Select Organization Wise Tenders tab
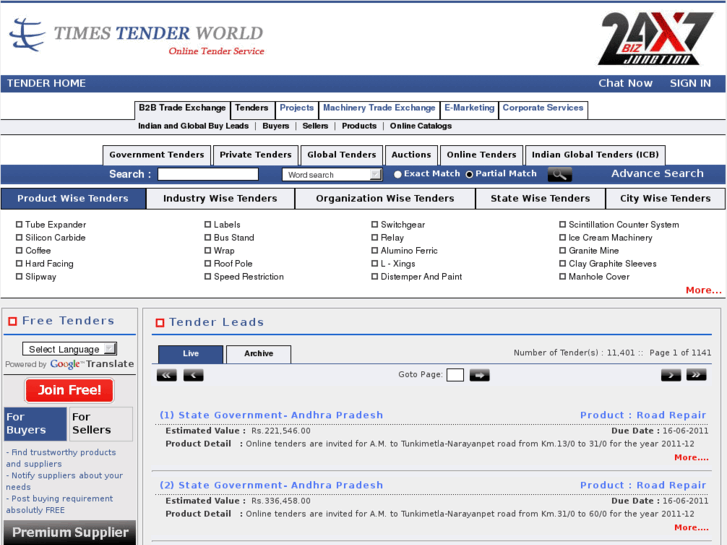The image size is (727, 545). [385, 199]
